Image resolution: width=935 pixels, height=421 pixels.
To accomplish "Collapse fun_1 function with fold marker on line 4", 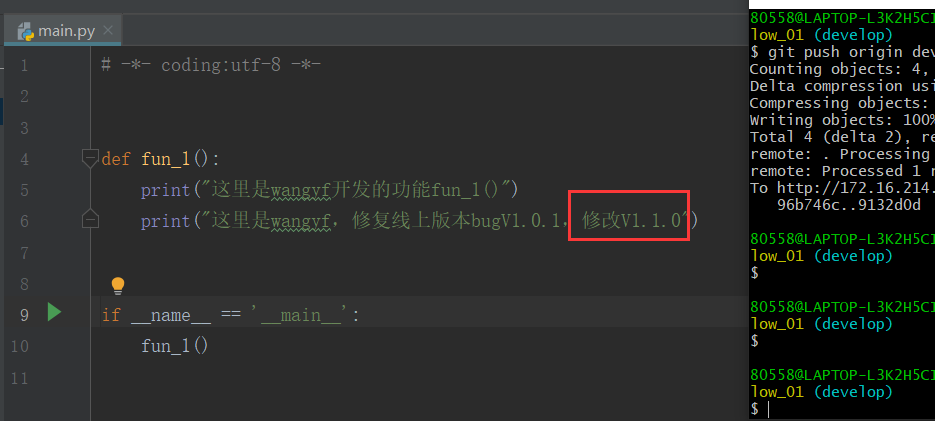I will pyautogui.click(x=90, y=158).
